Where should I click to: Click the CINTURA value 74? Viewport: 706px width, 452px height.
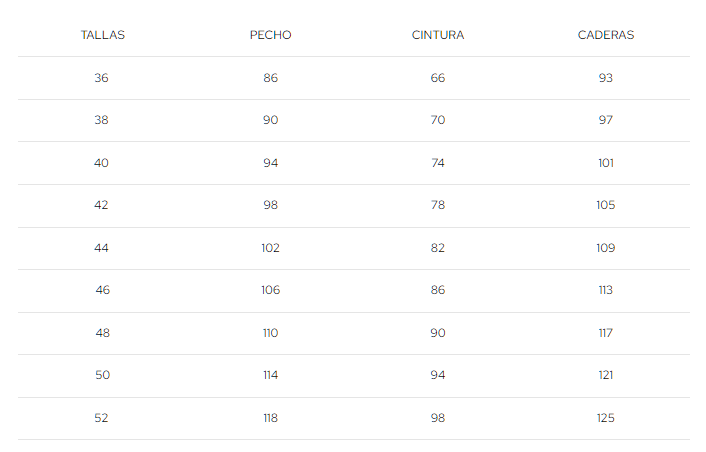(x=438, y=163)
